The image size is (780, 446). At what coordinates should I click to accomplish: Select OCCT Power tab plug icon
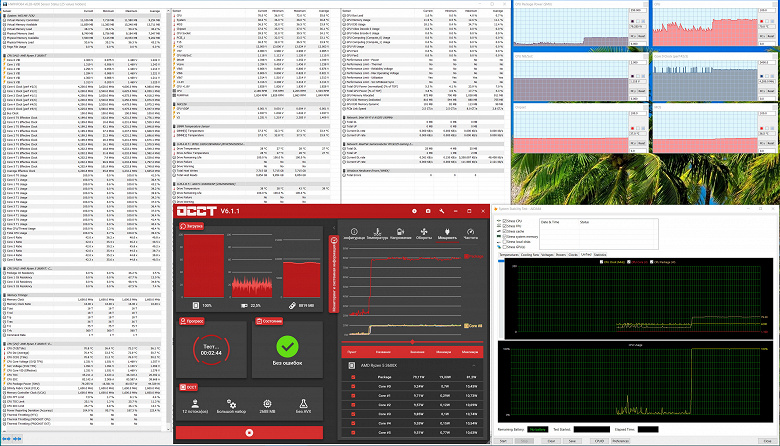(447, 232)
